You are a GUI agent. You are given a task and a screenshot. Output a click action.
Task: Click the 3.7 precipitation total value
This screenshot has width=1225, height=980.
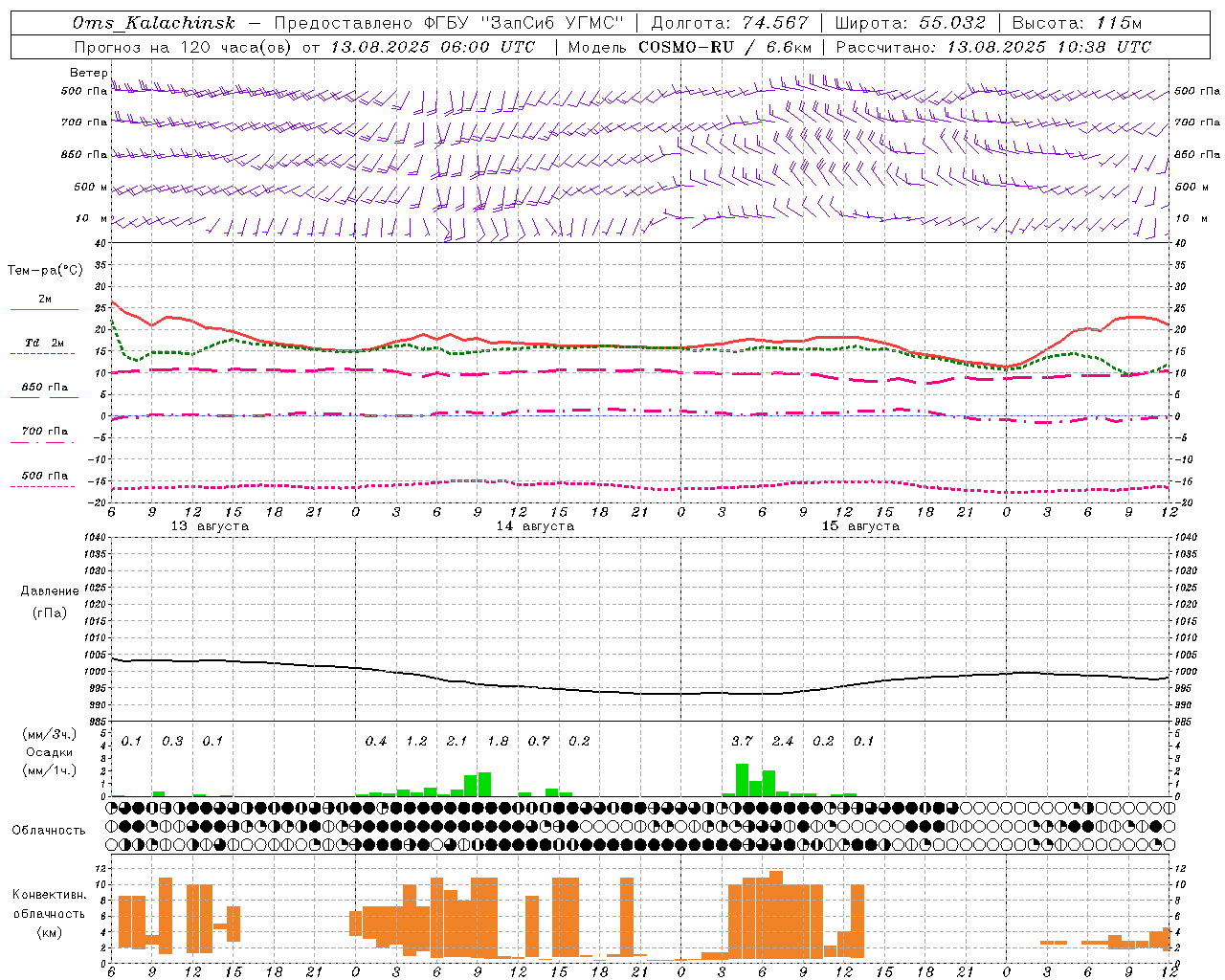[742, 742]
